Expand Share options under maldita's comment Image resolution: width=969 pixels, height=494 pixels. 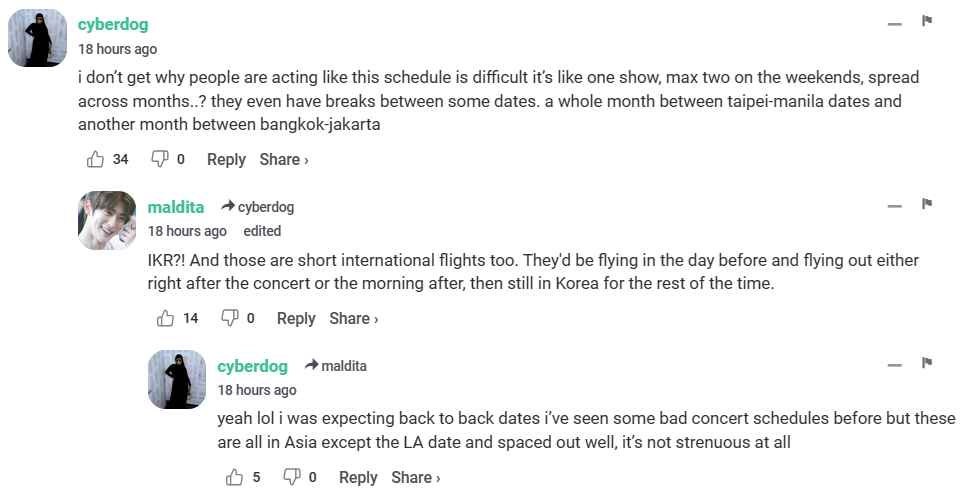(x=354, y=318)
